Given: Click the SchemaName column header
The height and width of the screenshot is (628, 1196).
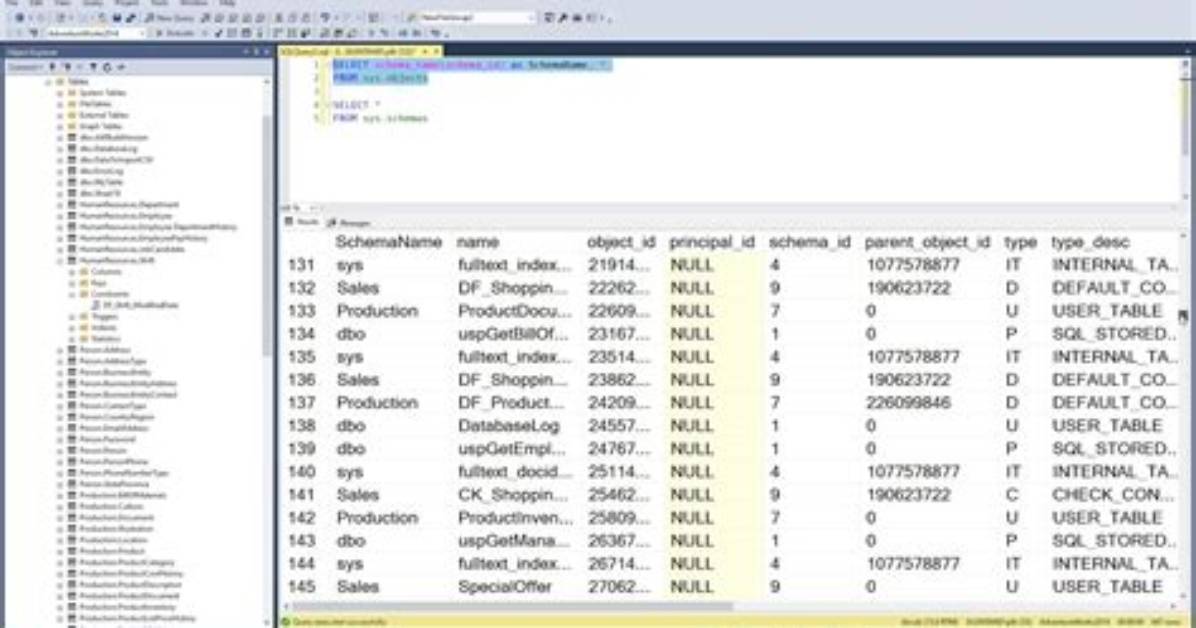Looking at the screenshot, I should pyautogui.click(x=388, y=243).
